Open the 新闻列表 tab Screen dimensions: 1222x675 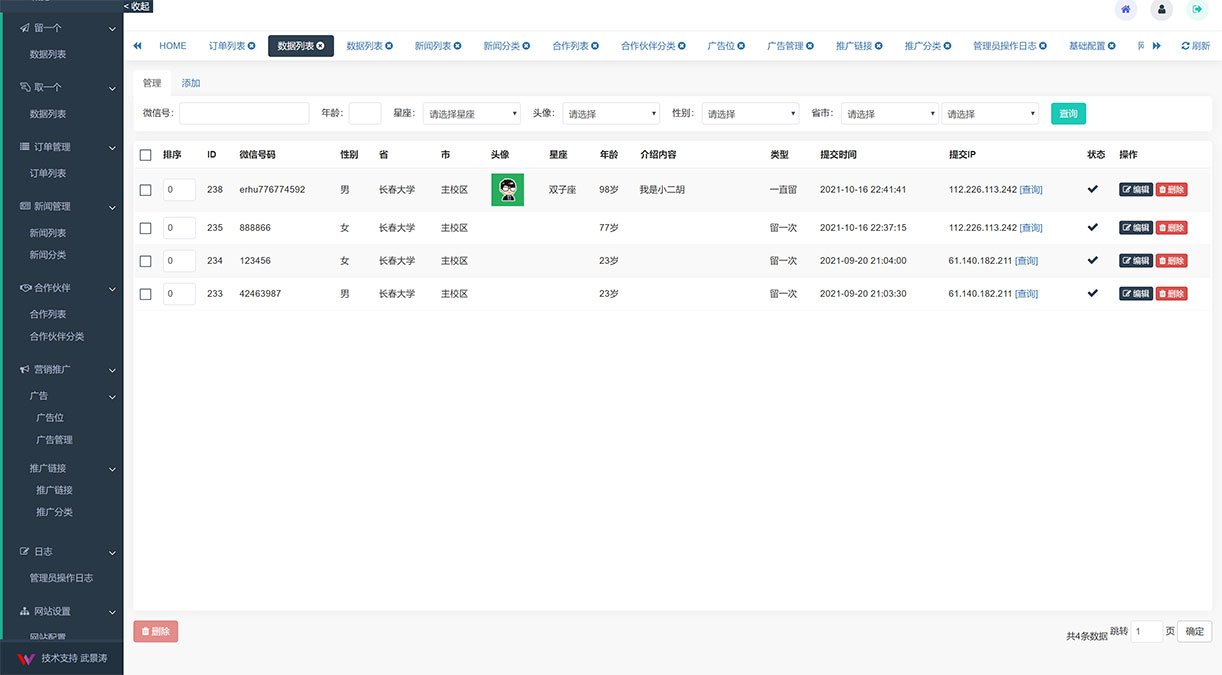[432, 46]
